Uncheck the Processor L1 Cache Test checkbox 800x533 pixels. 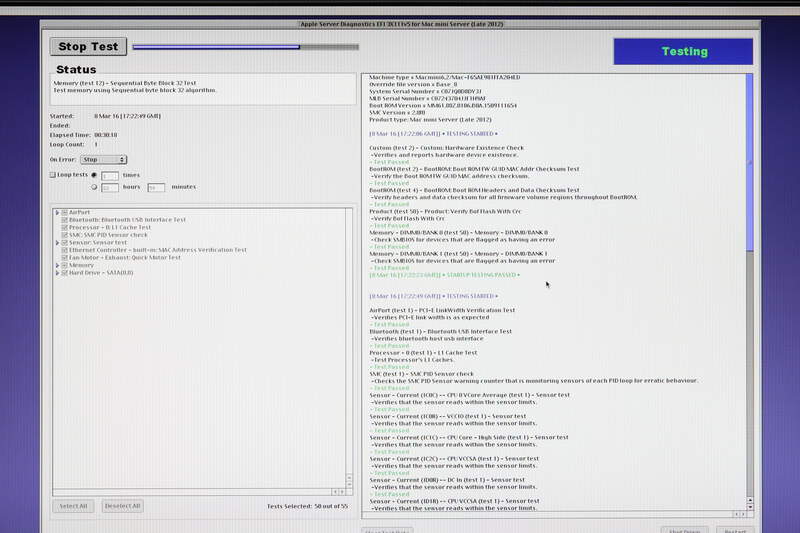coord(65,228)
